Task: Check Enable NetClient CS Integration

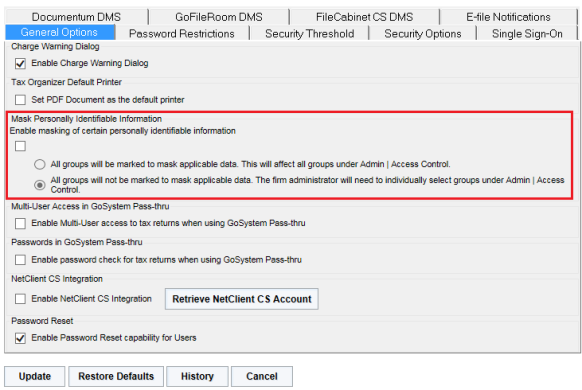Action: (20, 299)
